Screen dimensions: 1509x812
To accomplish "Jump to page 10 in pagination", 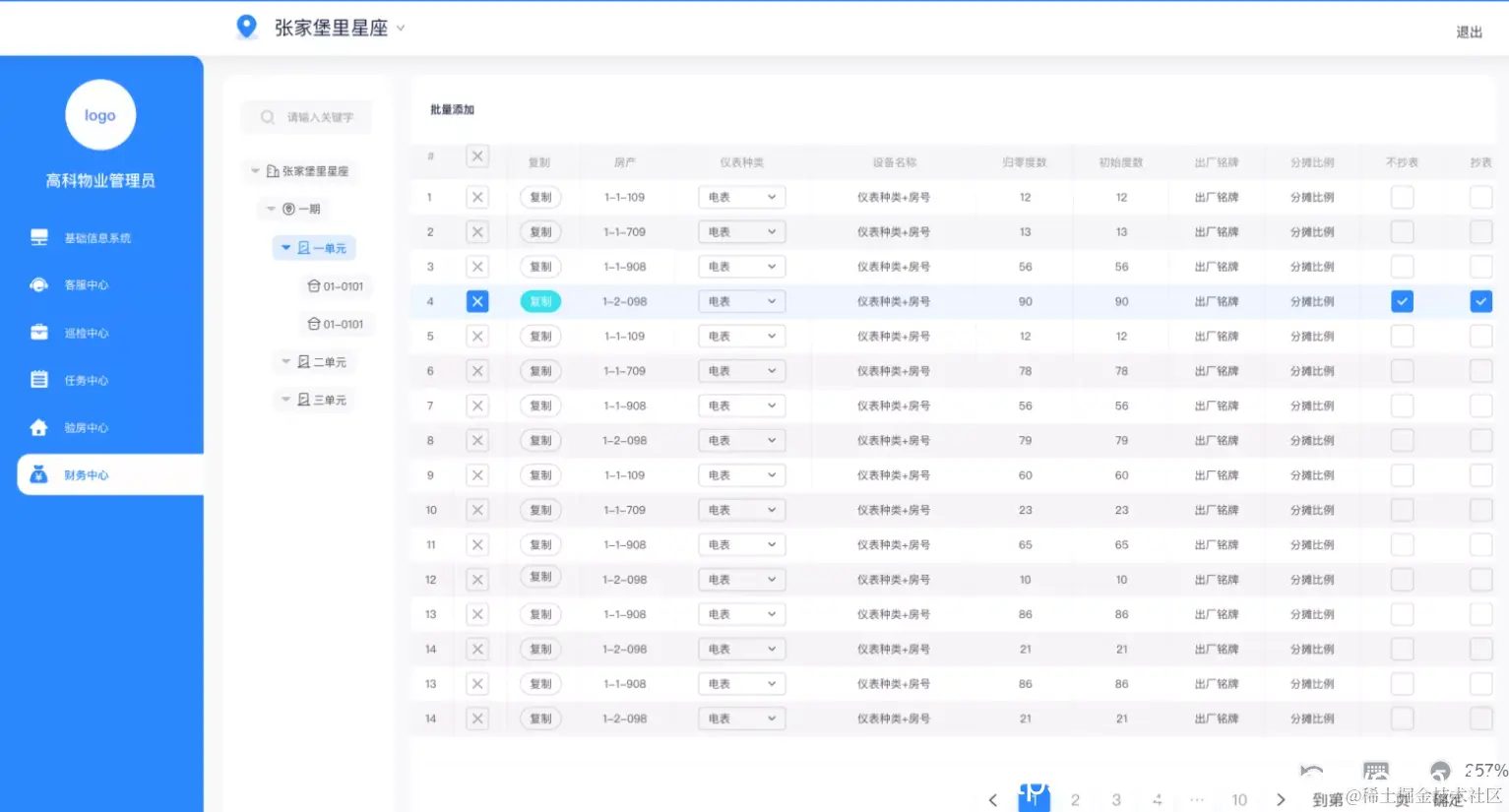I will point(1238,799).
